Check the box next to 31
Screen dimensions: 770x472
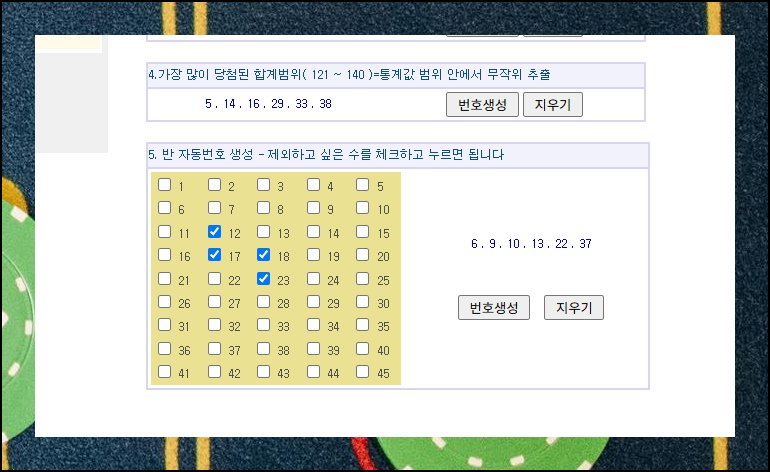coord(165,325)
